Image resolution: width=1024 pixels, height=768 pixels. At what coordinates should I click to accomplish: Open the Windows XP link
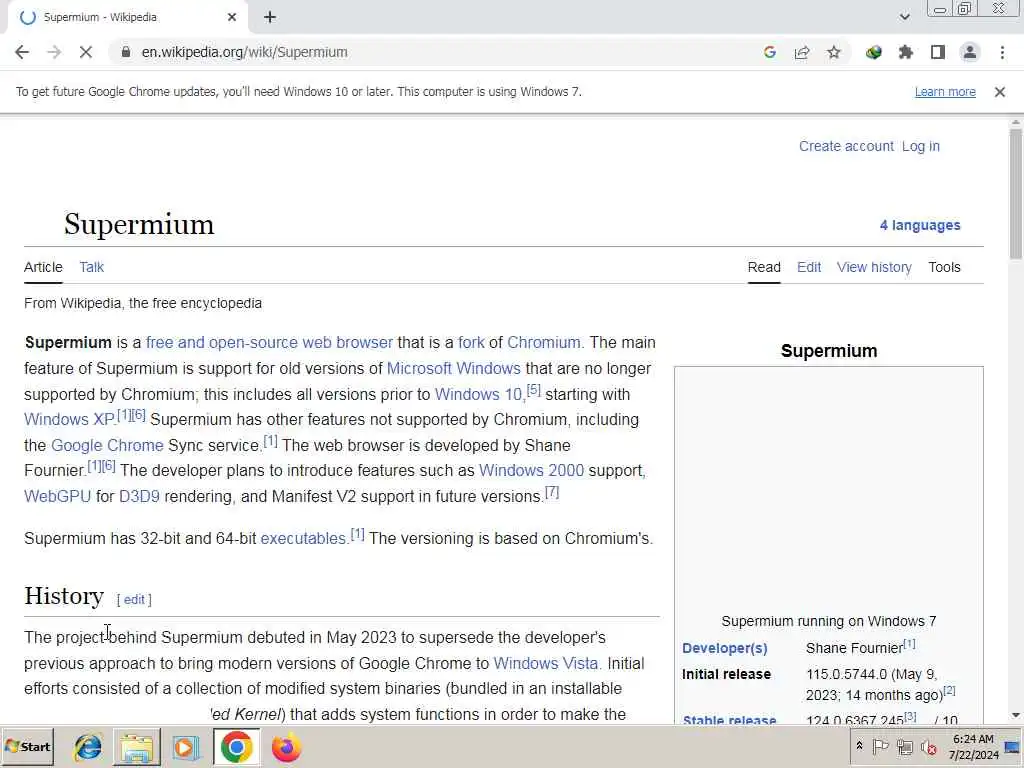[x=69, y=419]
